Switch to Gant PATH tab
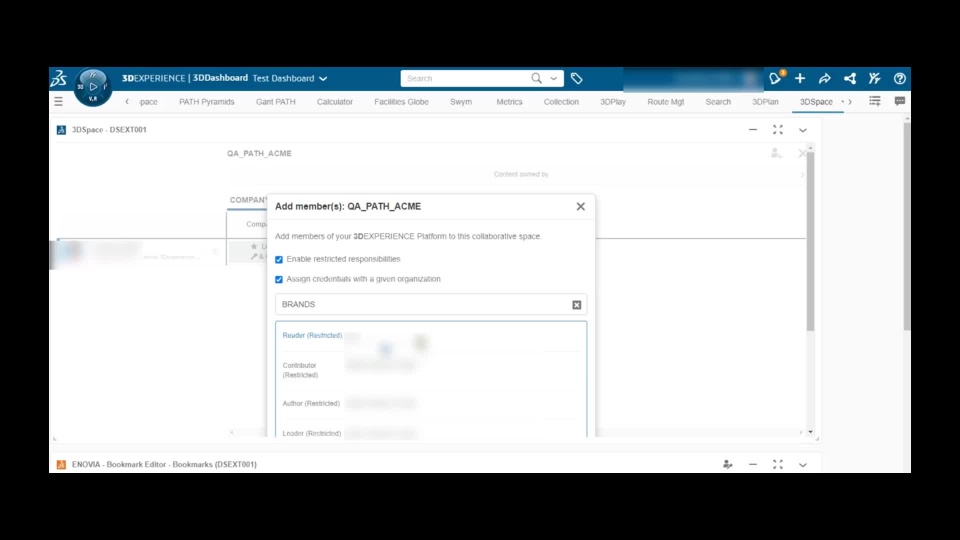The image size is (960, 540). (276, 102)
